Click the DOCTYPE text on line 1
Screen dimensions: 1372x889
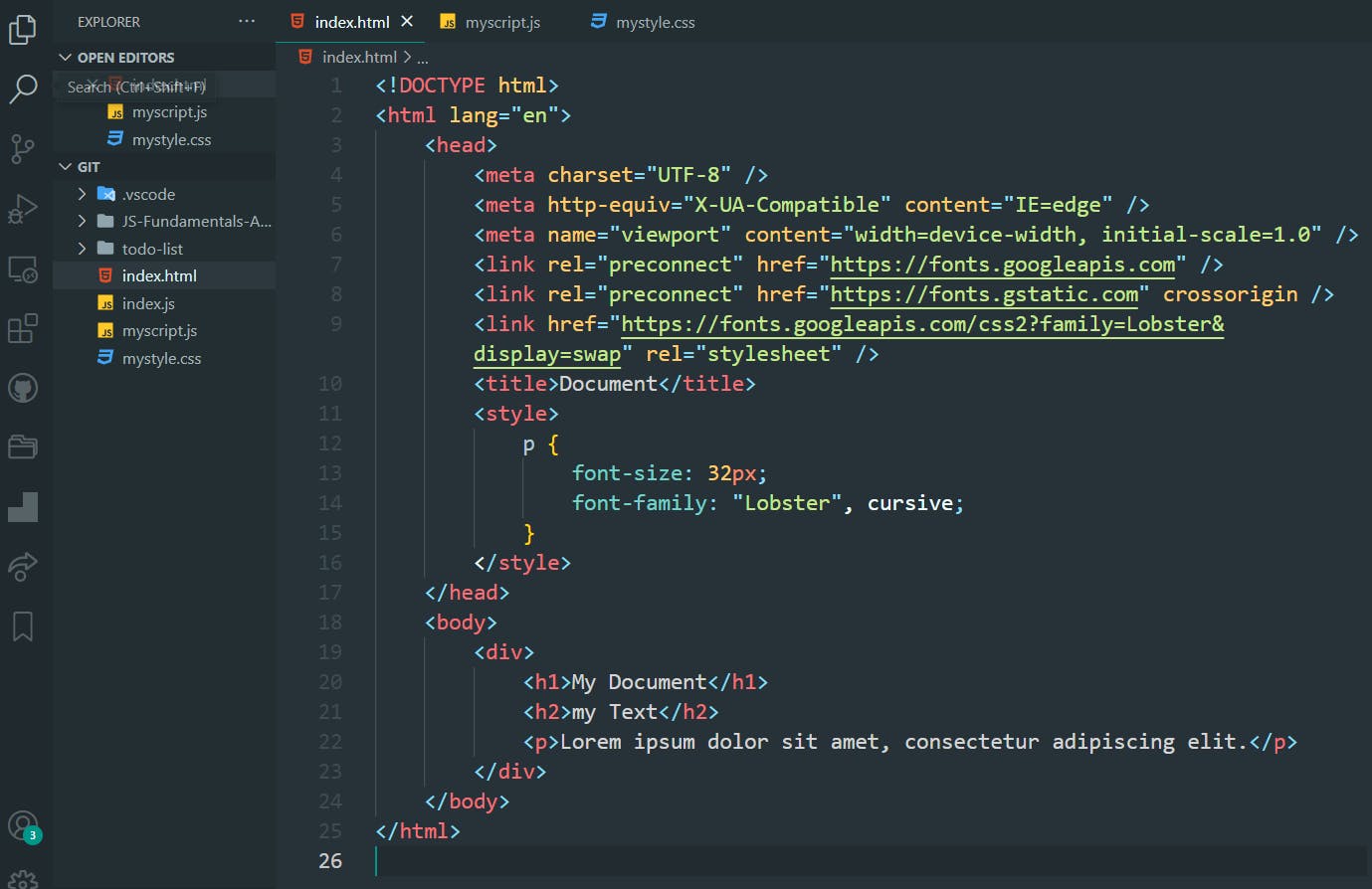442,86
